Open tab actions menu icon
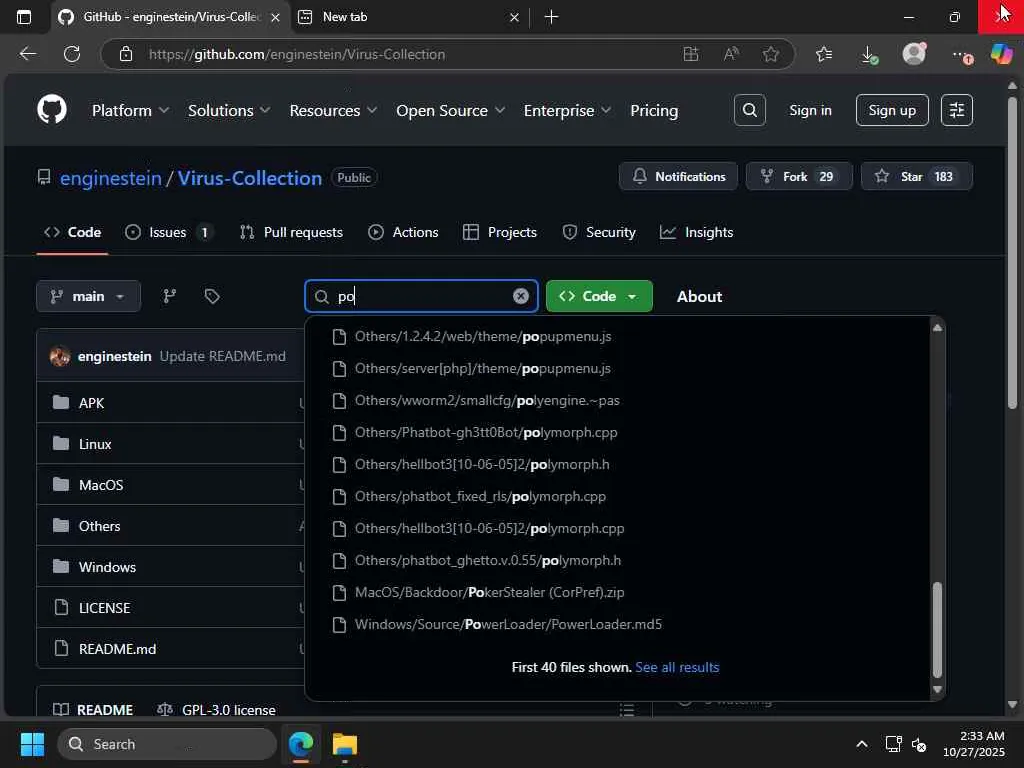 (24, 17)
